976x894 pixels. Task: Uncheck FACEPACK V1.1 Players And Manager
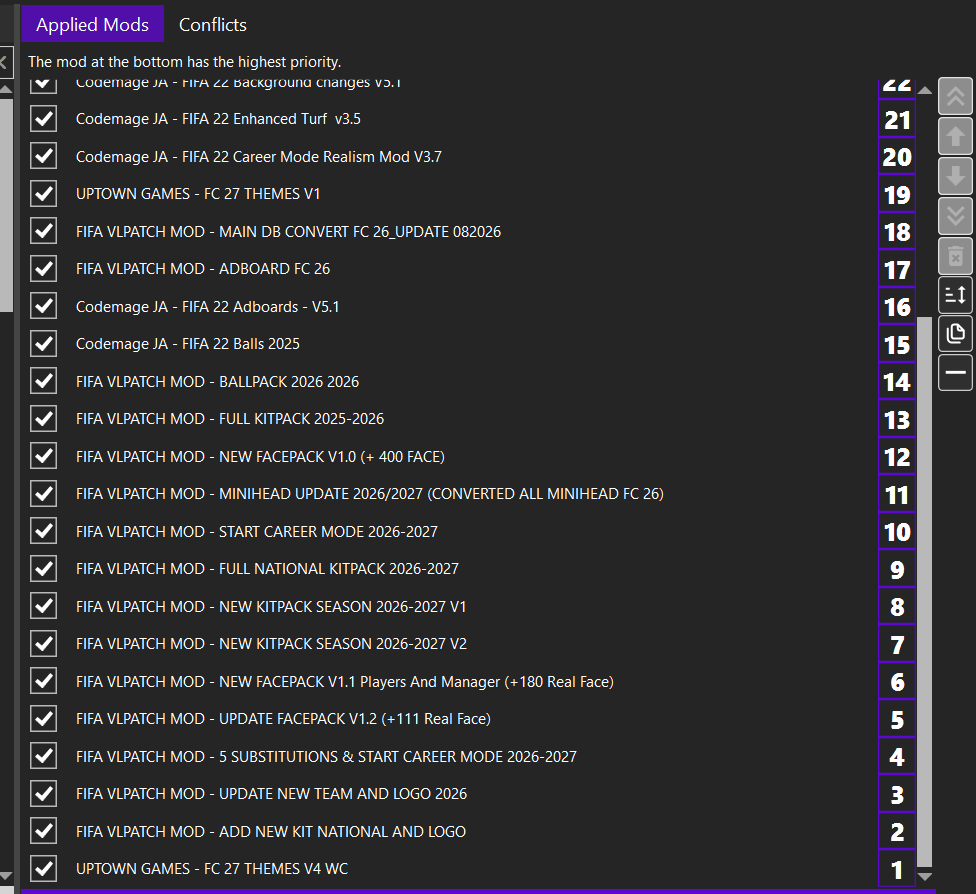[x=44, y=681]
